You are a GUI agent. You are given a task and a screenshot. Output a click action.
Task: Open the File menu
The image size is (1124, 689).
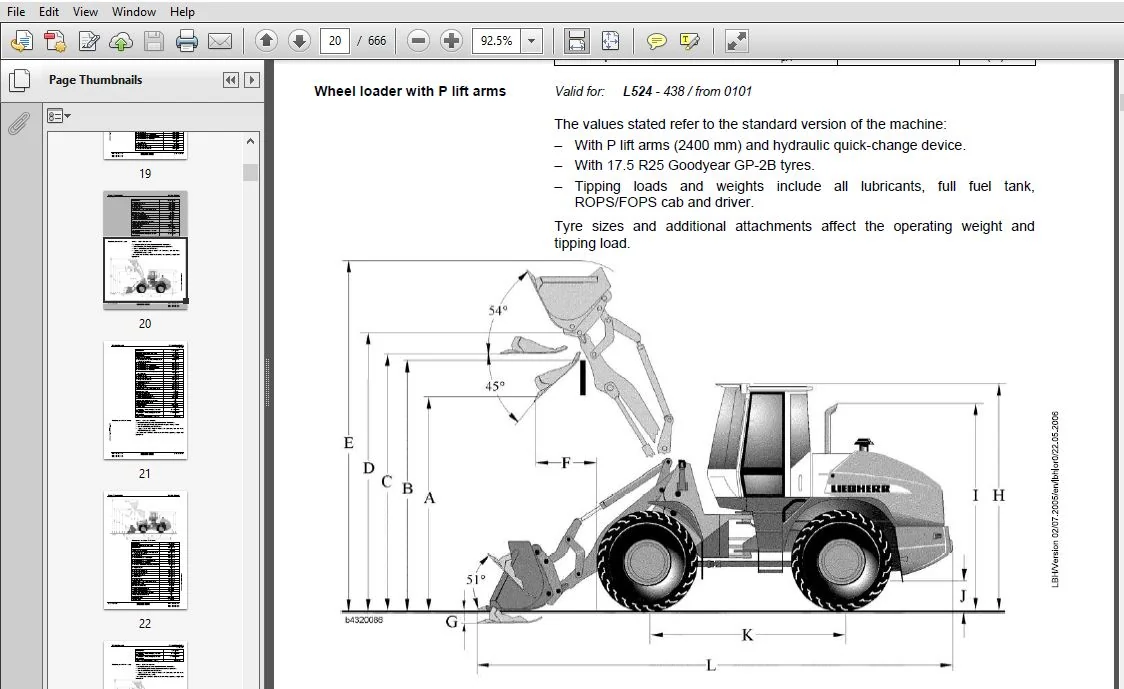pyautogui.click(x=16, y=11)
